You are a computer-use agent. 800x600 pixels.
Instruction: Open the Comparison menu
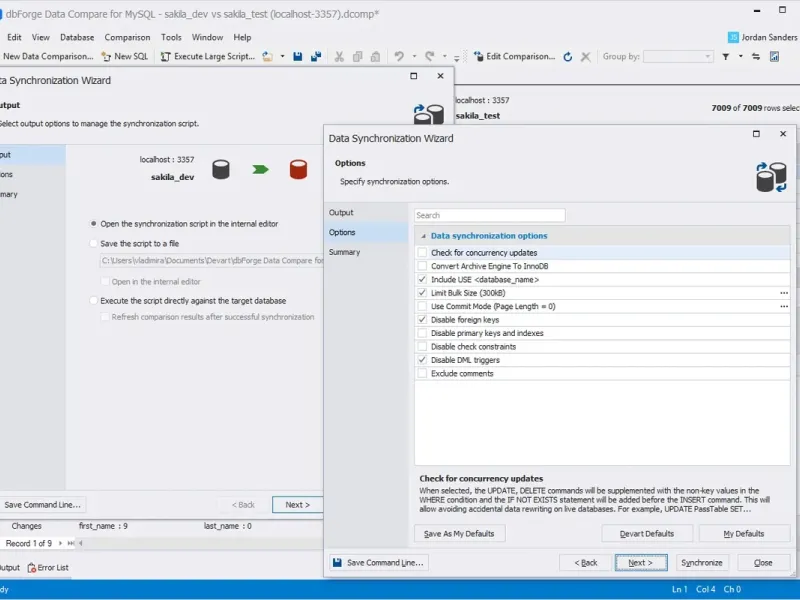127,37
